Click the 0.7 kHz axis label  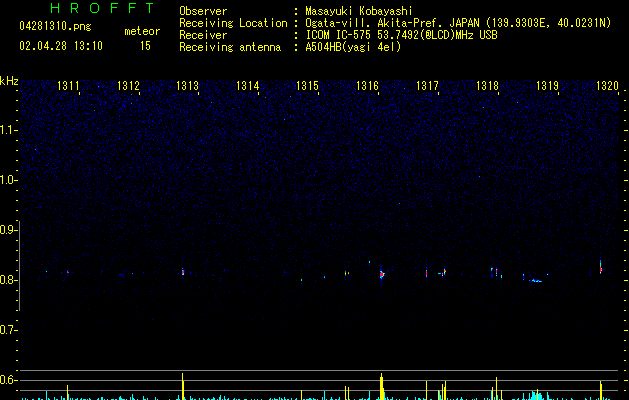pos(8,330)
